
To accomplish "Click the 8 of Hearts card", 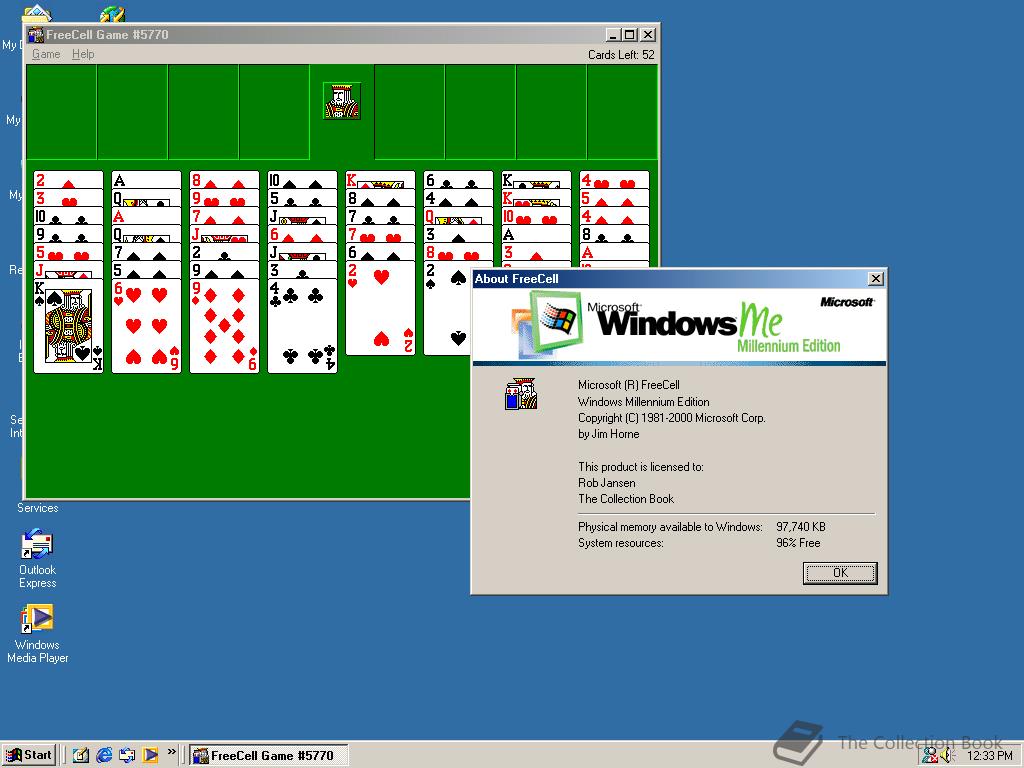I will click(x=458, y=252).
